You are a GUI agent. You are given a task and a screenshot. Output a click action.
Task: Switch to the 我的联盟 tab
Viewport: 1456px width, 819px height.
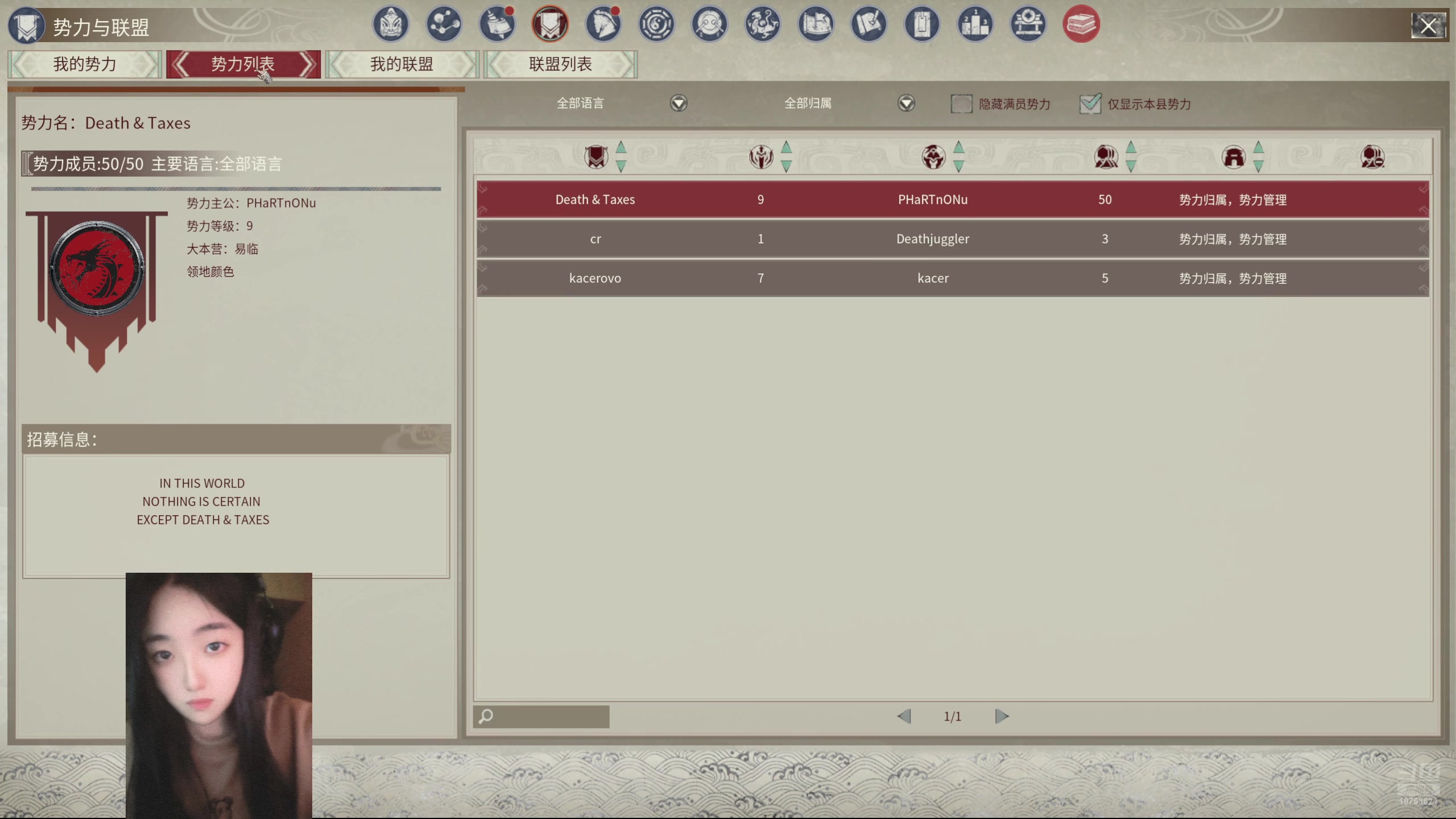point(402,64)
